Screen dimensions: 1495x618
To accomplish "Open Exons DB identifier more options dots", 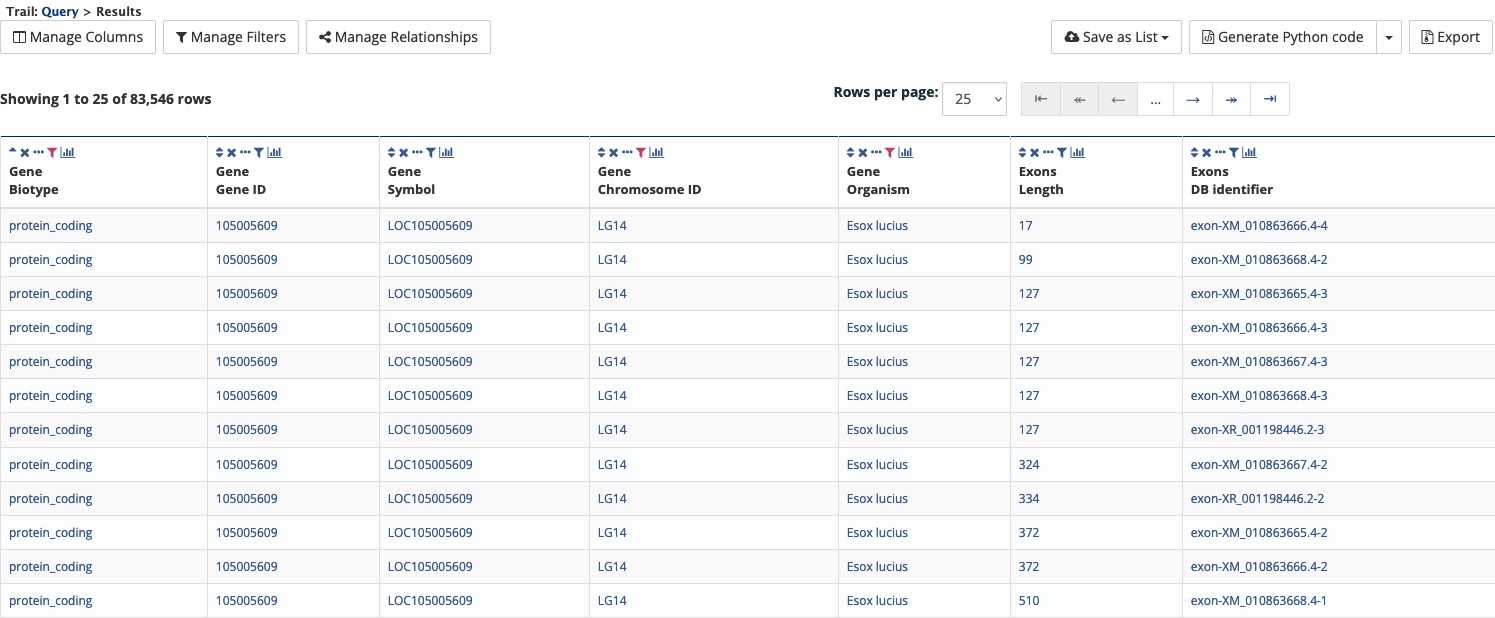I will 1220,152.
